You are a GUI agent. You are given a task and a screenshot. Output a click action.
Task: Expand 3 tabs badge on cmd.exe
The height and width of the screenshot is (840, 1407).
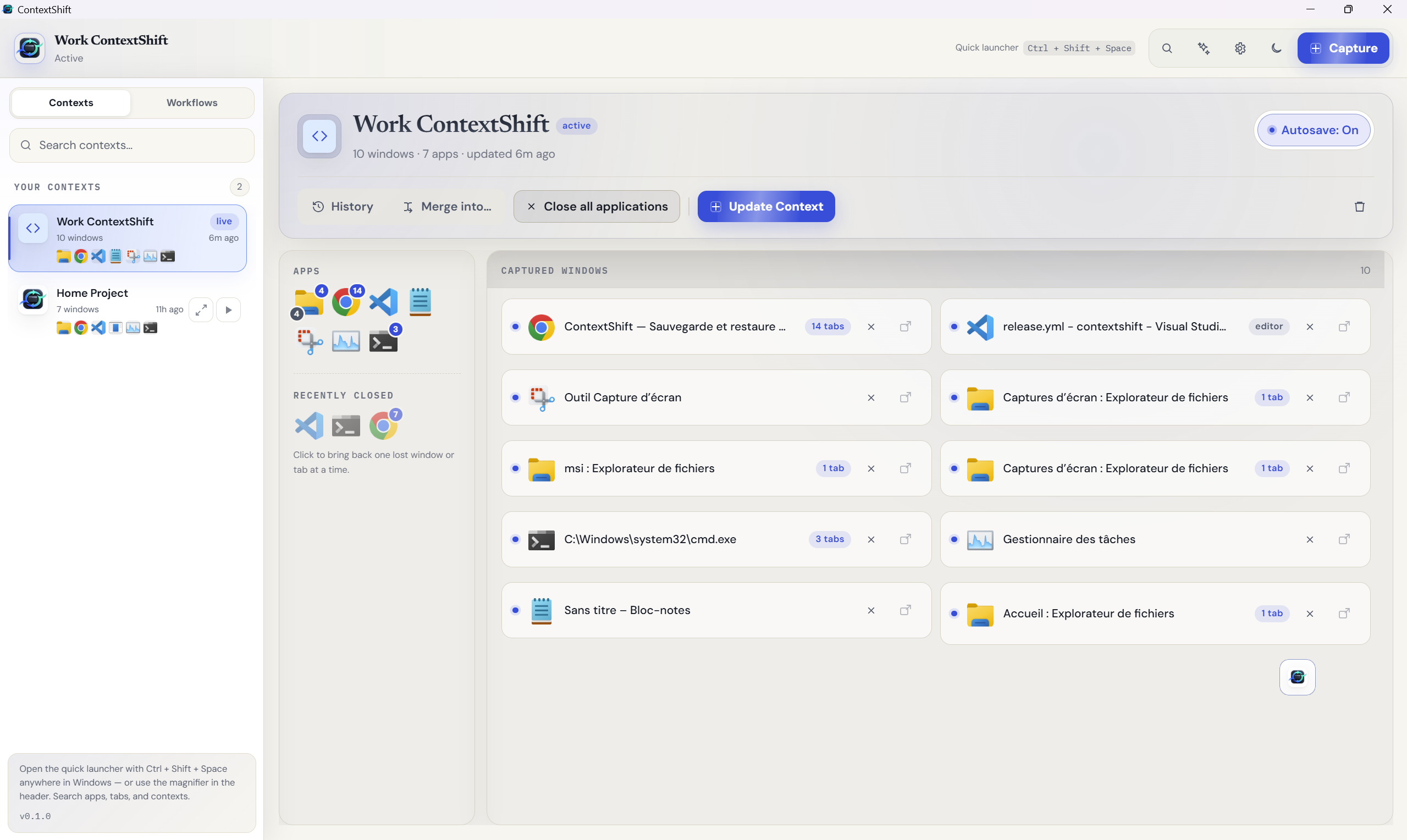[830, 539]
